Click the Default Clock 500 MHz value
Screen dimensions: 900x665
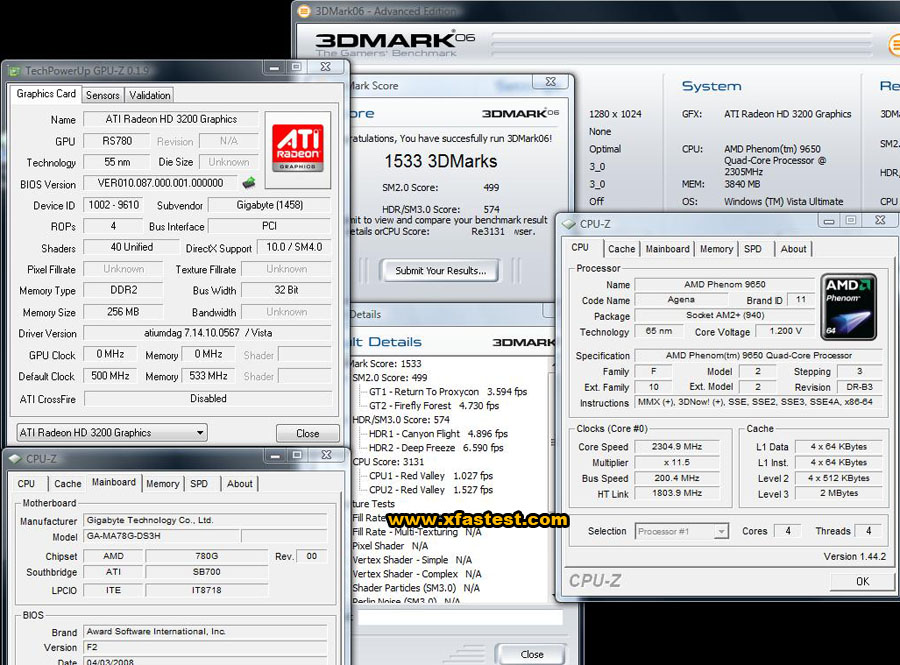coord(110,376)
